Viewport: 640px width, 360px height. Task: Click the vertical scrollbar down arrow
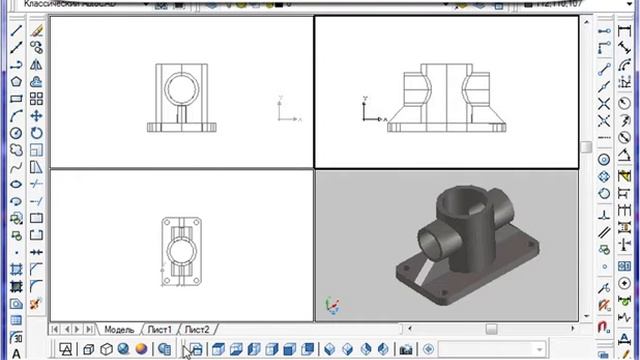[x=587, y=316]
